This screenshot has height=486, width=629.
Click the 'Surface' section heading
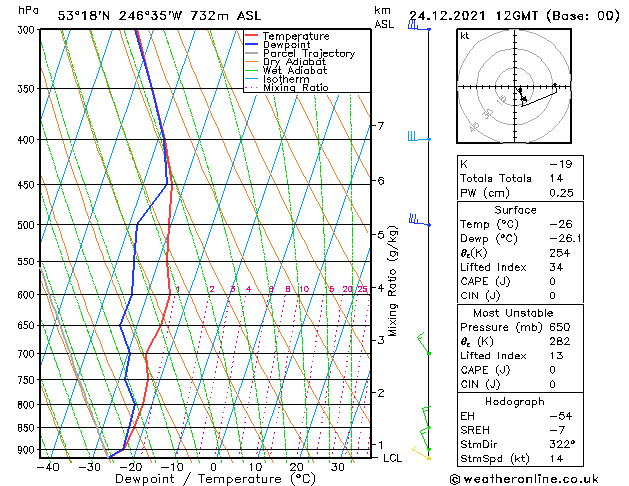(515, 210)
